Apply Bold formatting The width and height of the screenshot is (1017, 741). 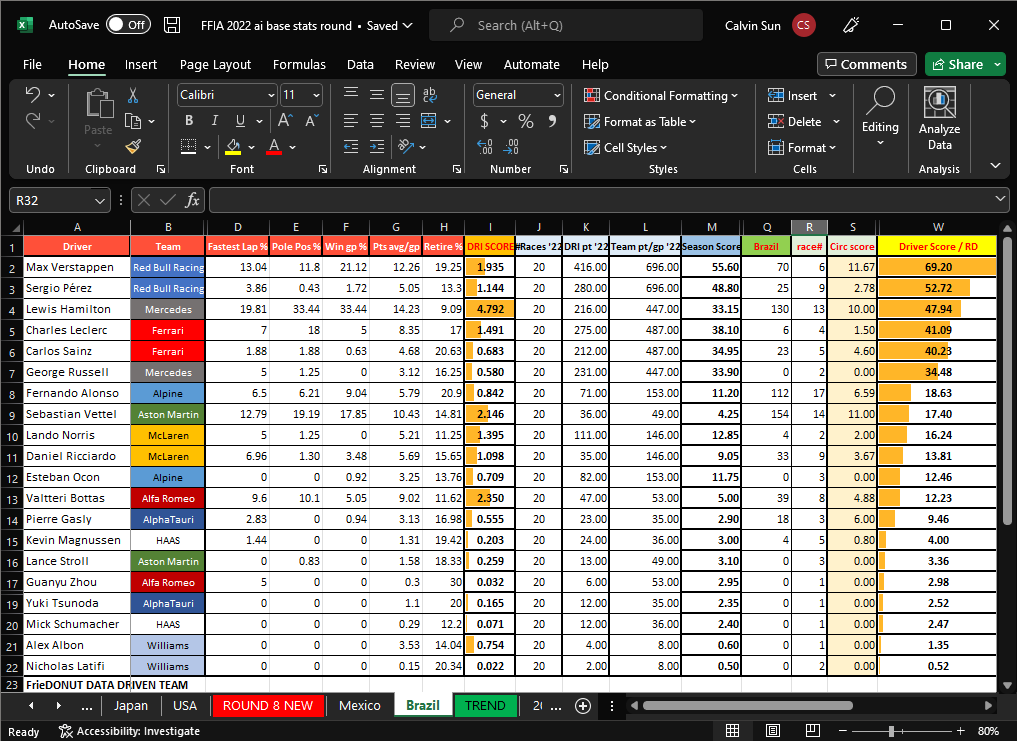tap(189, 121)
